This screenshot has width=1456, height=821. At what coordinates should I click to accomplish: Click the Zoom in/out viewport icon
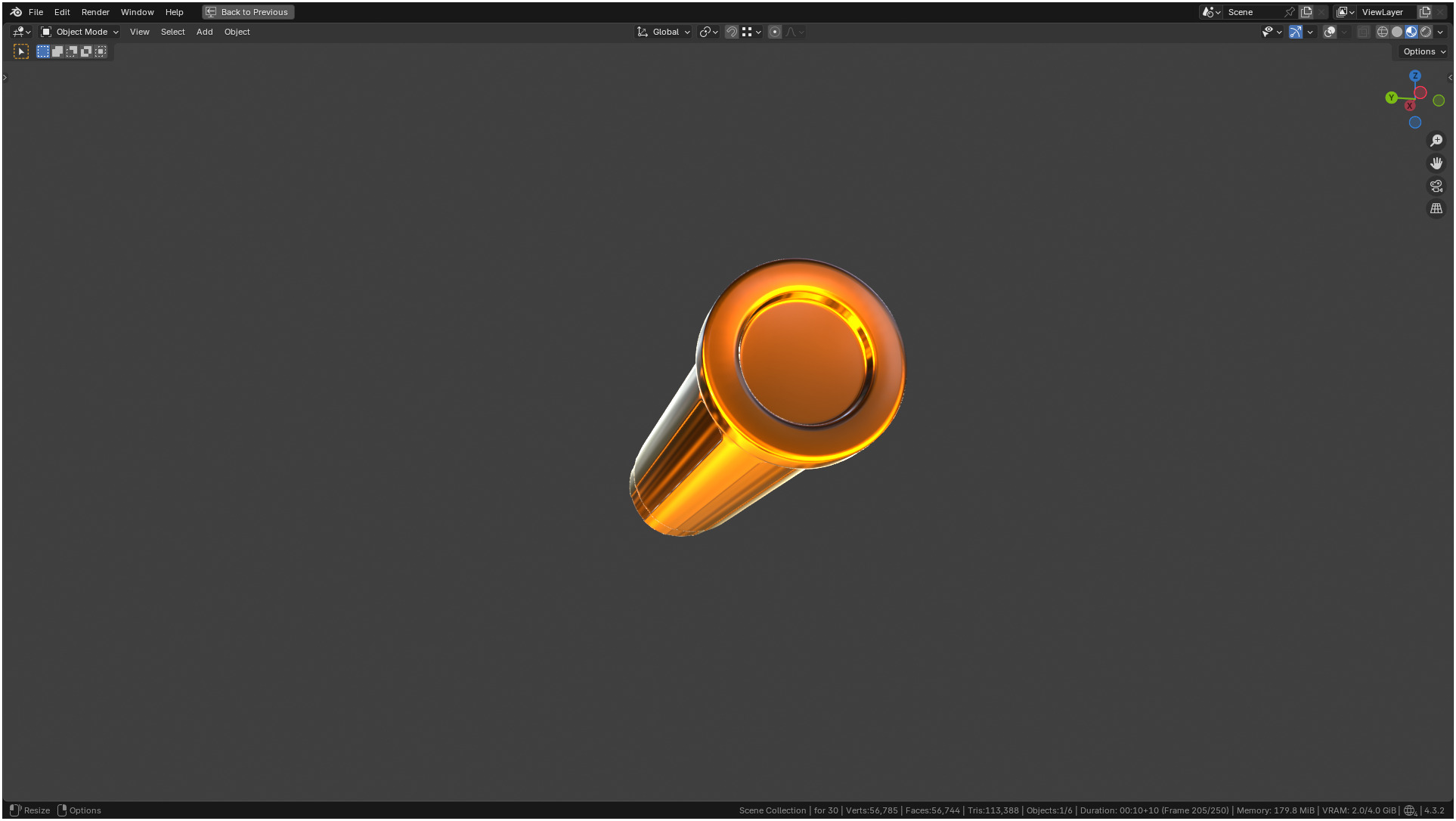[1436, 141]
